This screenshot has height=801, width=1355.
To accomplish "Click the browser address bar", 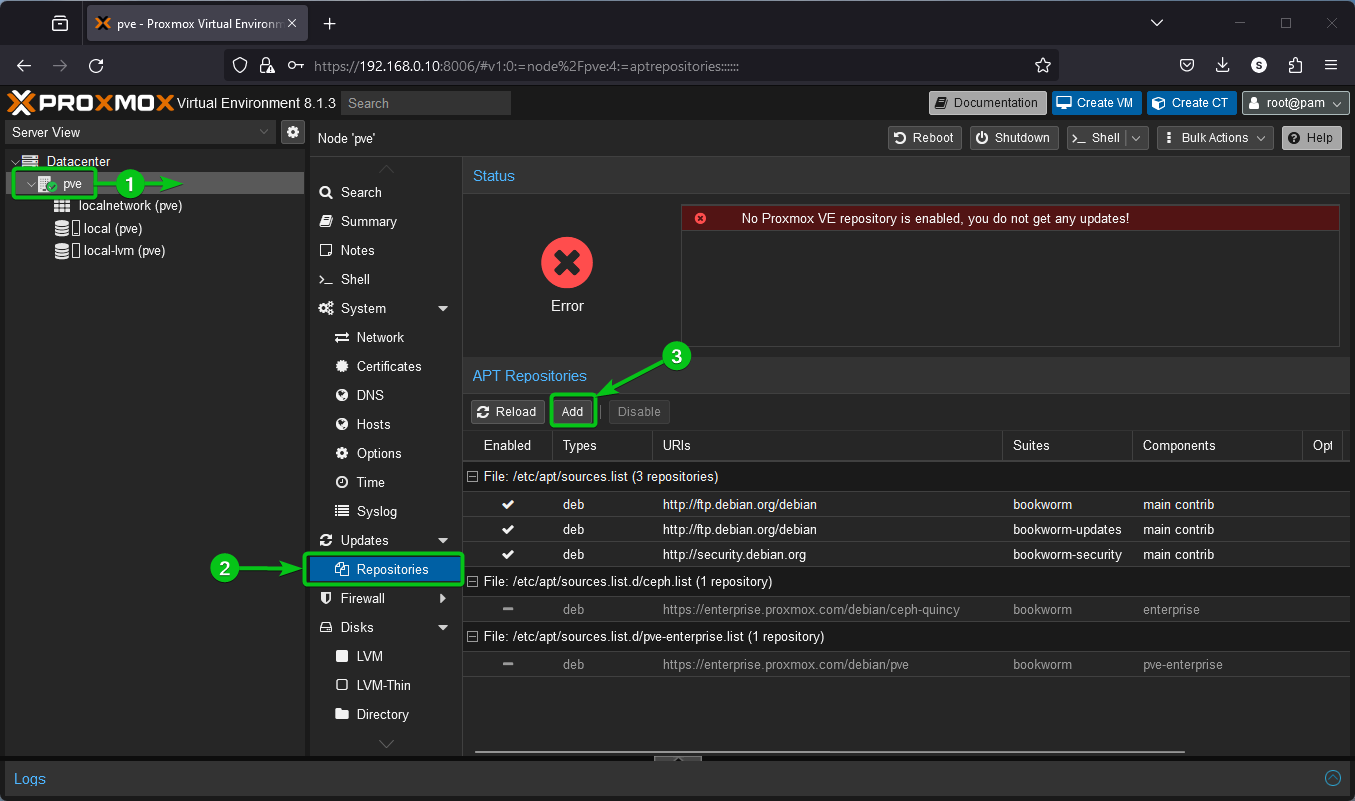I will pos(640,66).
